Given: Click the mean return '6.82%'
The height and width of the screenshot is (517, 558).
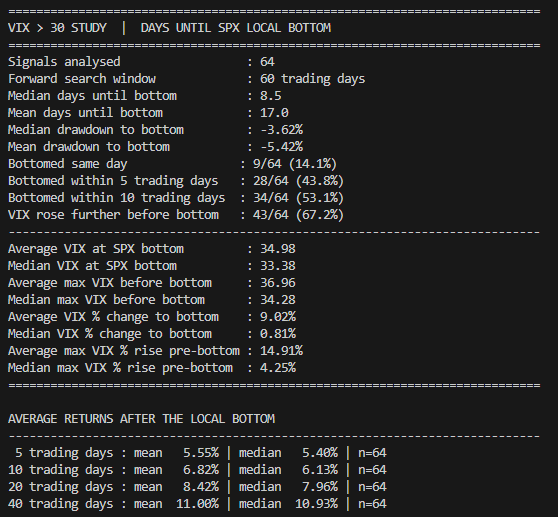Looking at the screenshot, I should pyautogui.click(x=201, y=470).
